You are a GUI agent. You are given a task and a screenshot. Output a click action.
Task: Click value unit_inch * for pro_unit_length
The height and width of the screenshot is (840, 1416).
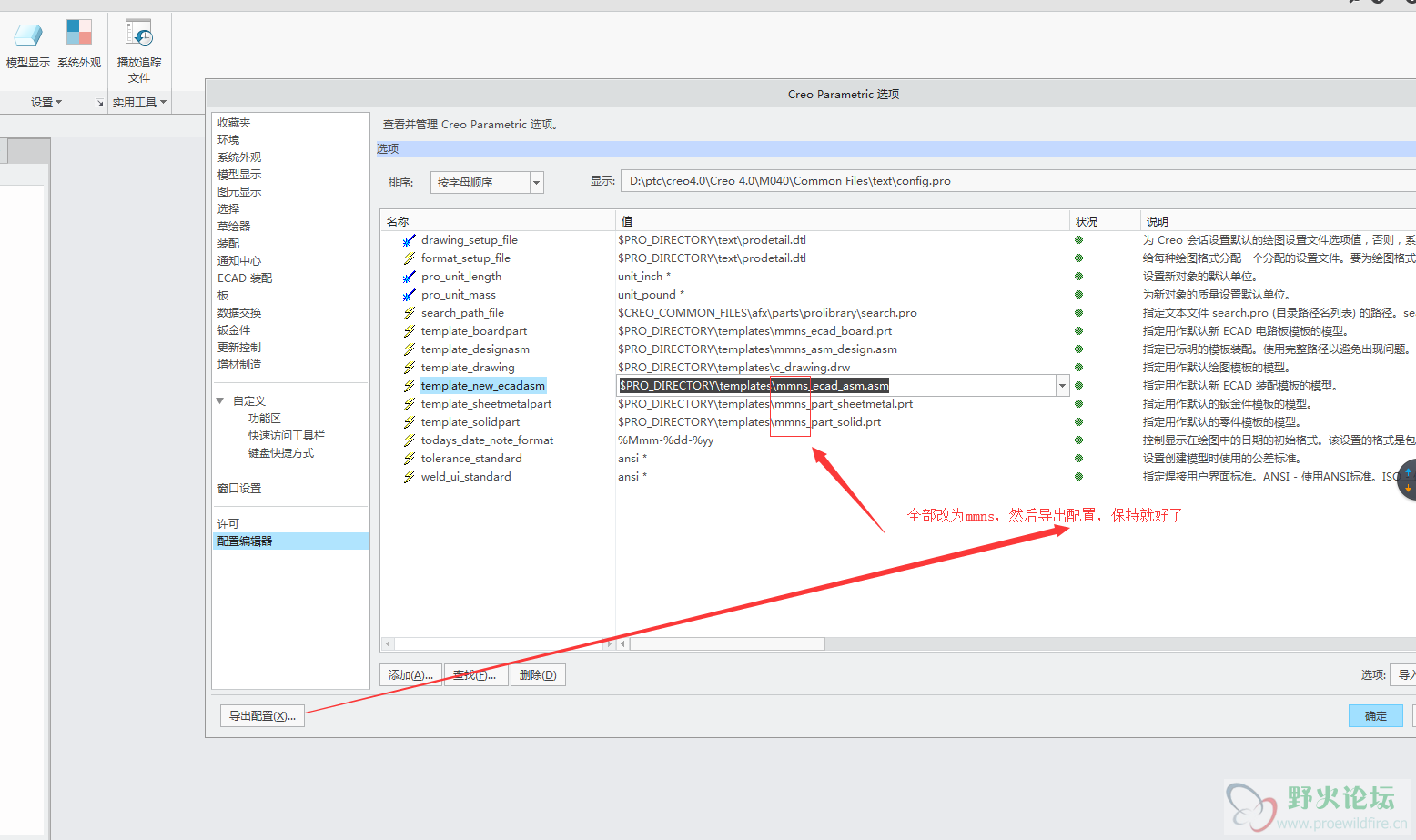pos(644,277)
